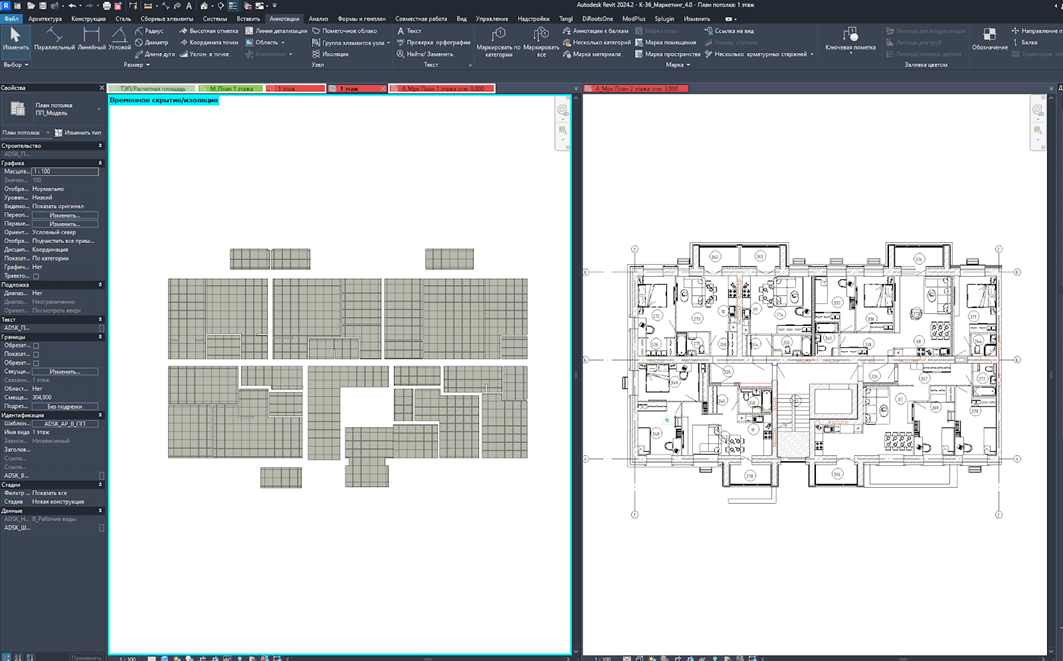Switch to ТЭП/Расчетная площадь view tab
This screenshot has height=661, width=1063.
tap(152, 89)
